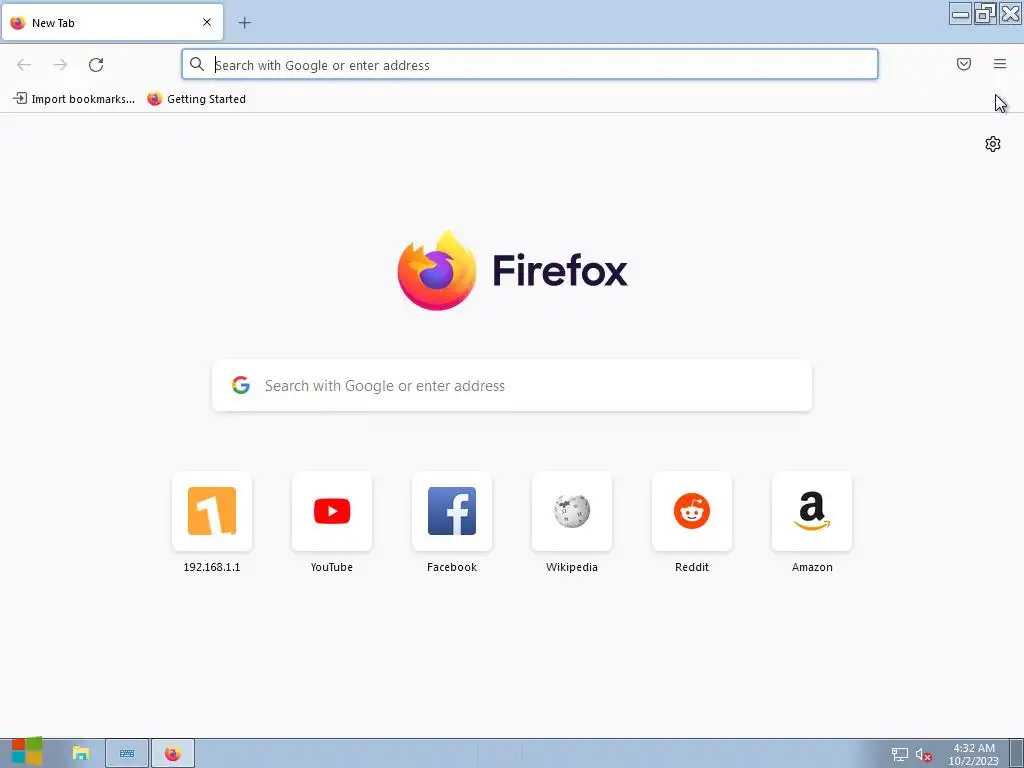1024x768 pixels.
Task: Click the center Google search box
Action: pyautogui.click(x=512, y=385)
